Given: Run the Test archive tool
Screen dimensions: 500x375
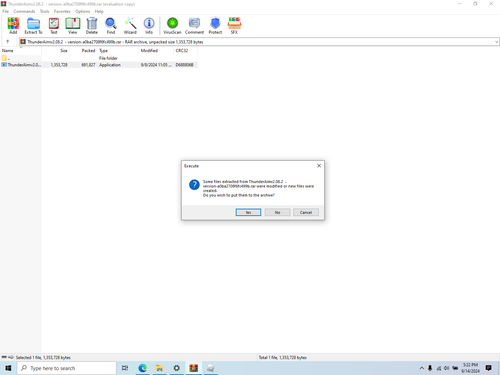Looking at the screenshot, I should (x=54, y=26).
